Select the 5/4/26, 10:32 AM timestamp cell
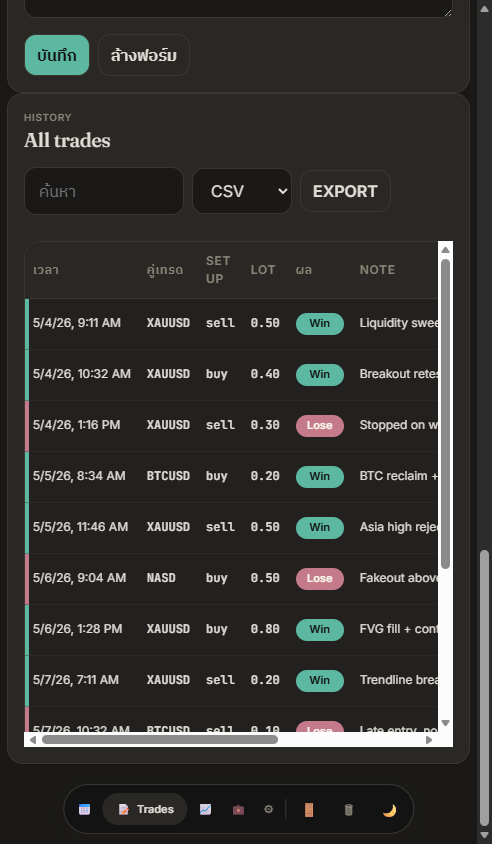Image resolution: width=492 pixels, height=844 pixels. (x=82, y=374)
